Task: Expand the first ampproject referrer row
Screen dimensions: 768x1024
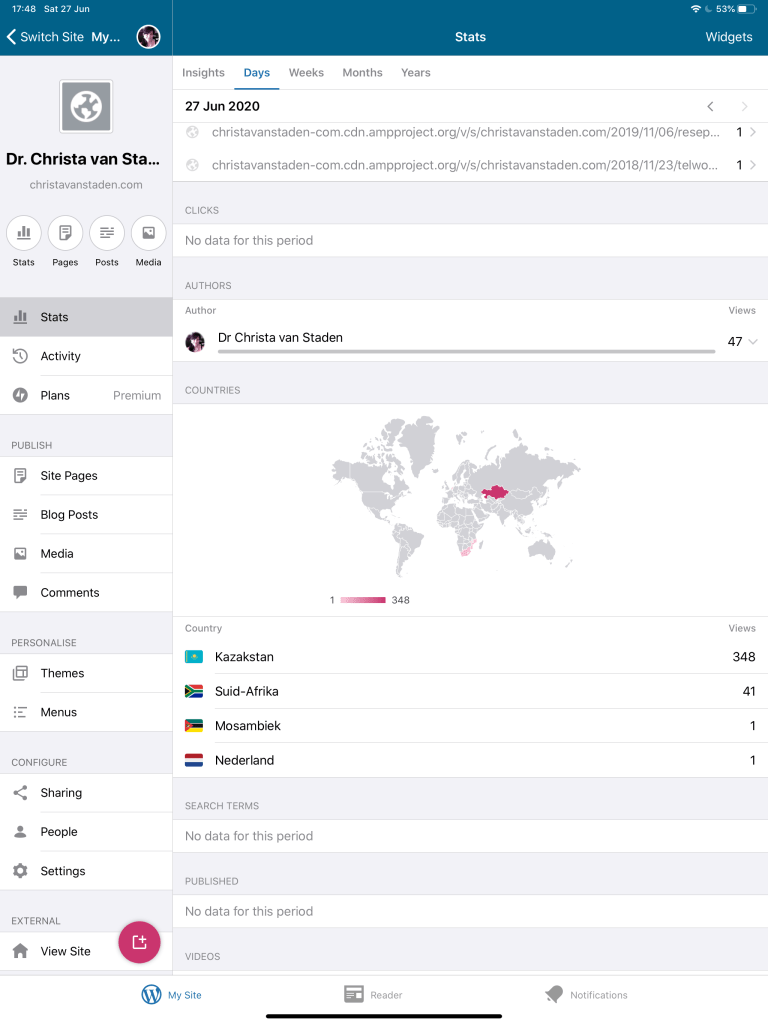Action: 752,132
